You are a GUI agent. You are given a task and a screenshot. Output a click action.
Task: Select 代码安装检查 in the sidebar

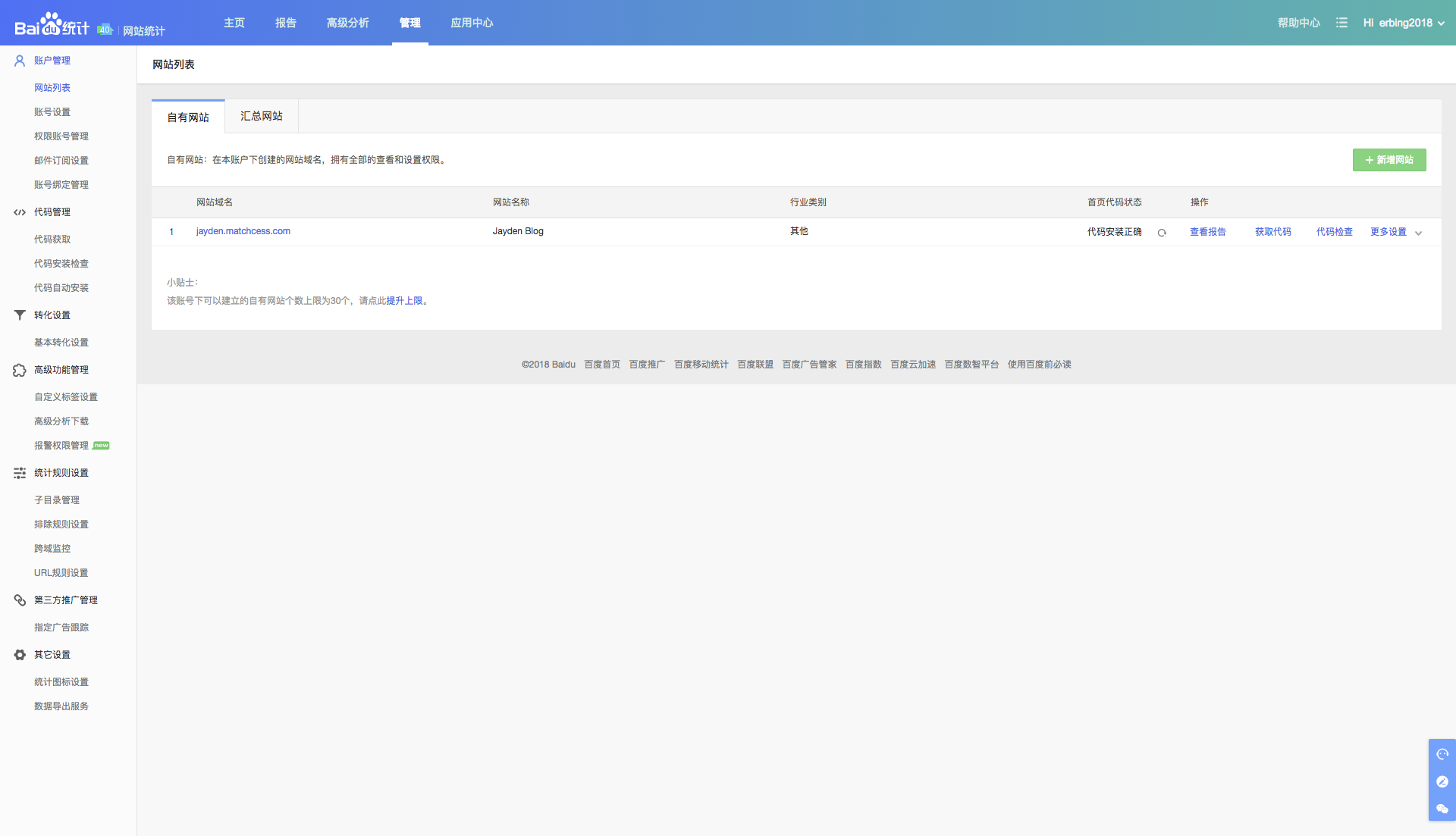coord(61,264)
